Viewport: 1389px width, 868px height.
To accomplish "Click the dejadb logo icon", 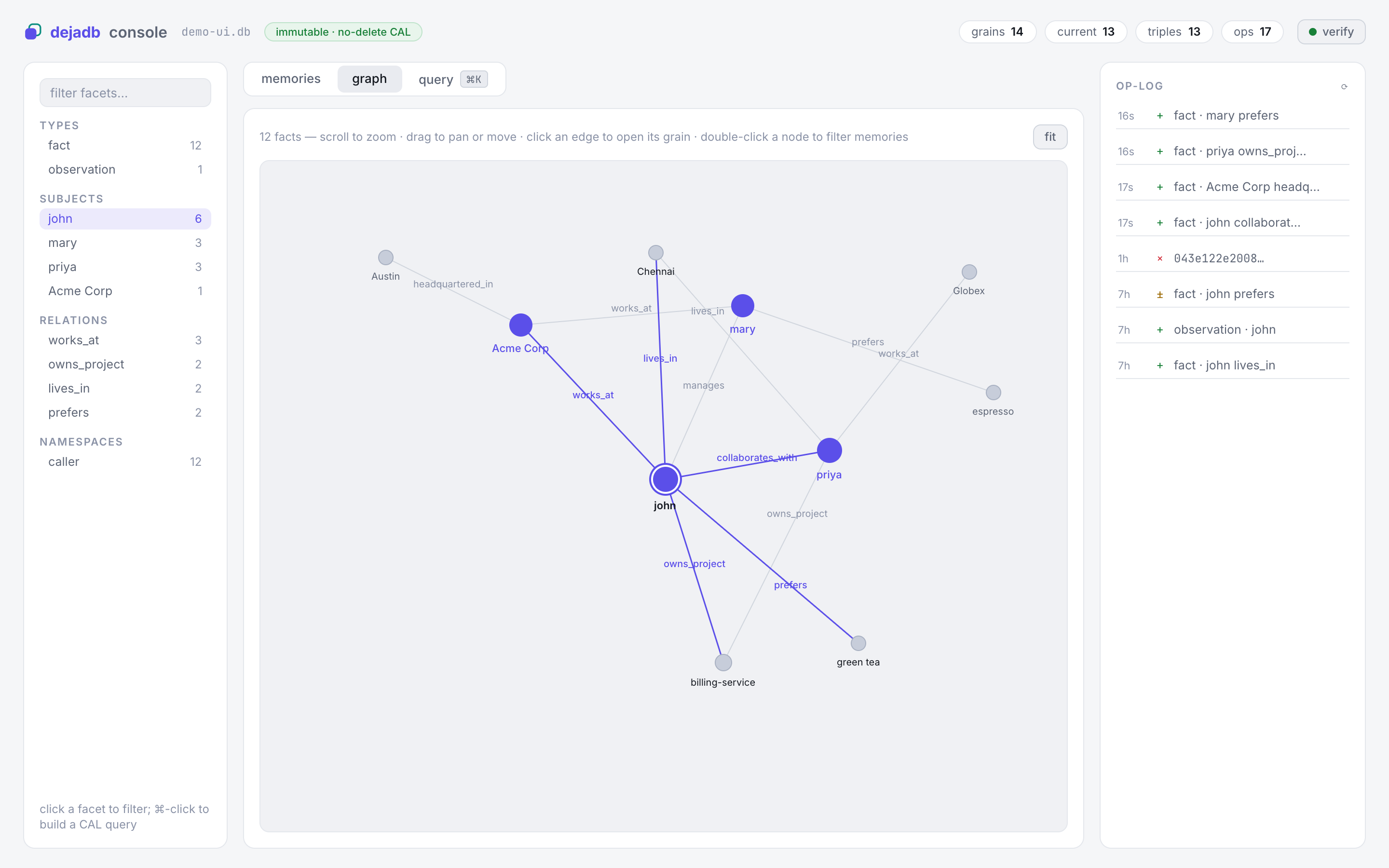I will tap(33, 31).
